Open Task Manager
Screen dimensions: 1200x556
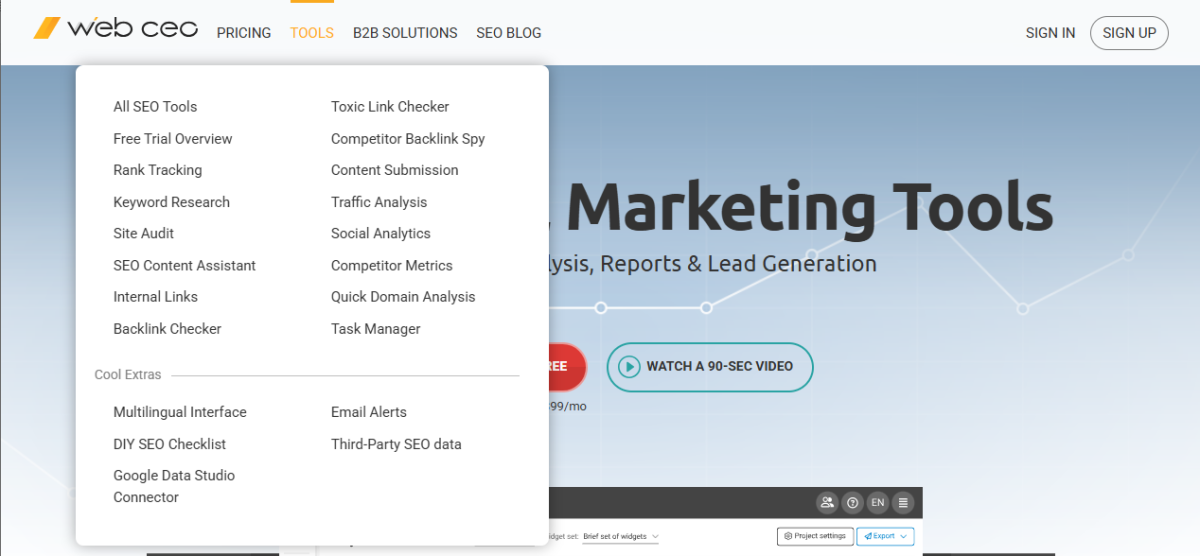coord(376,329)
